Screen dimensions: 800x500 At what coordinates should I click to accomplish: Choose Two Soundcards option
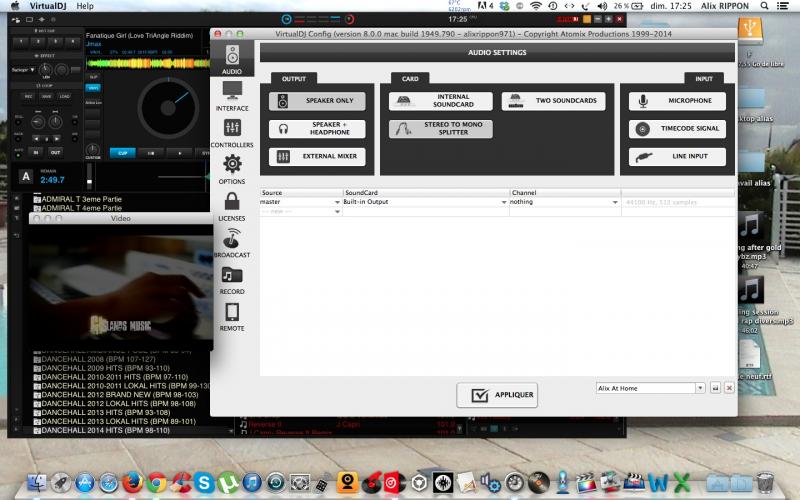pos(554,101)
